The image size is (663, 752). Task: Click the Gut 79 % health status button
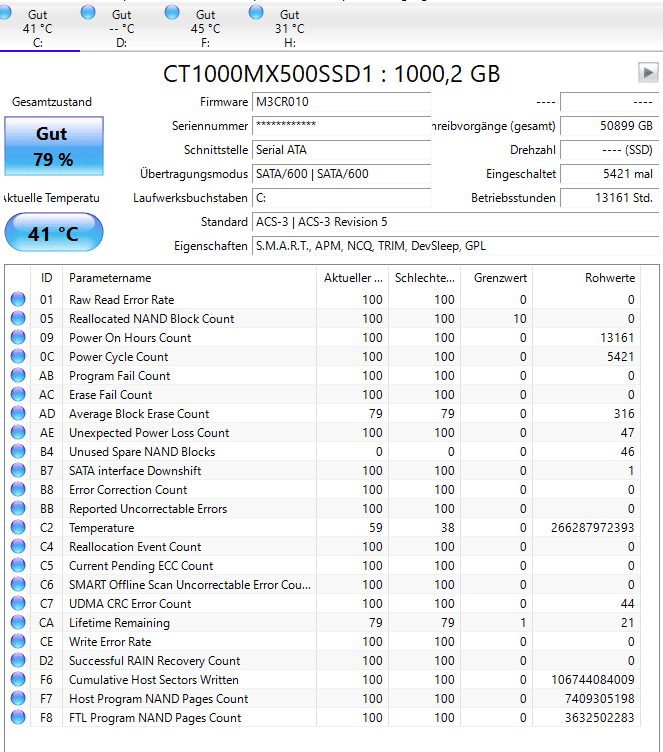click(54, 146)
